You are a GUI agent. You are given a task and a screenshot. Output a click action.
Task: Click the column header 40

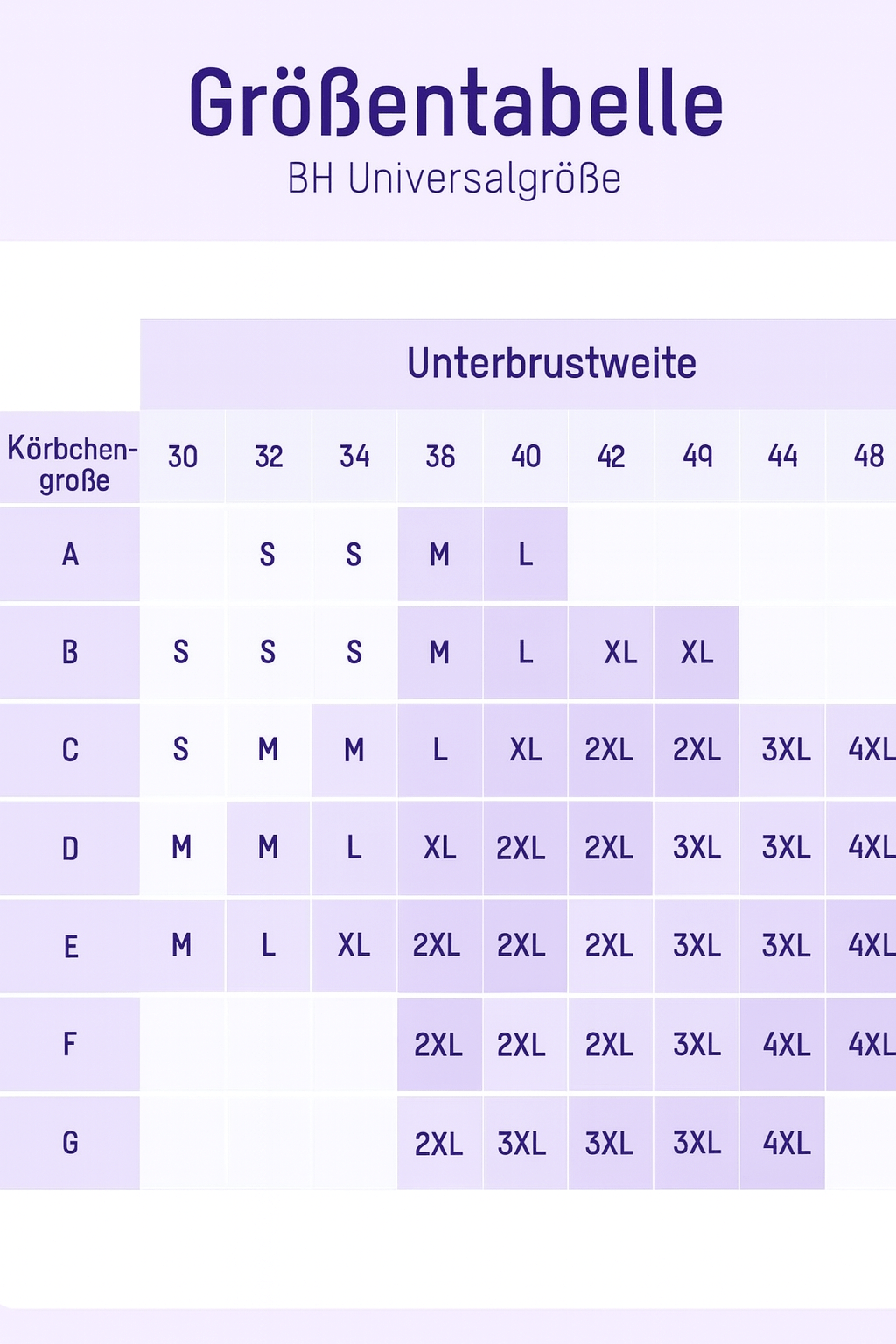click(x=526, y=457)
